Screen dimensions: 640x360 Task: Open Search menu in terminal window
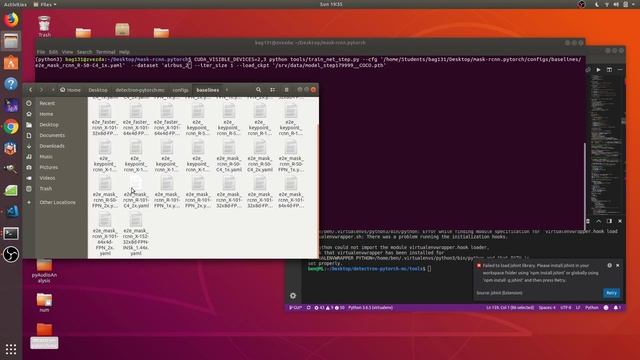84,52
